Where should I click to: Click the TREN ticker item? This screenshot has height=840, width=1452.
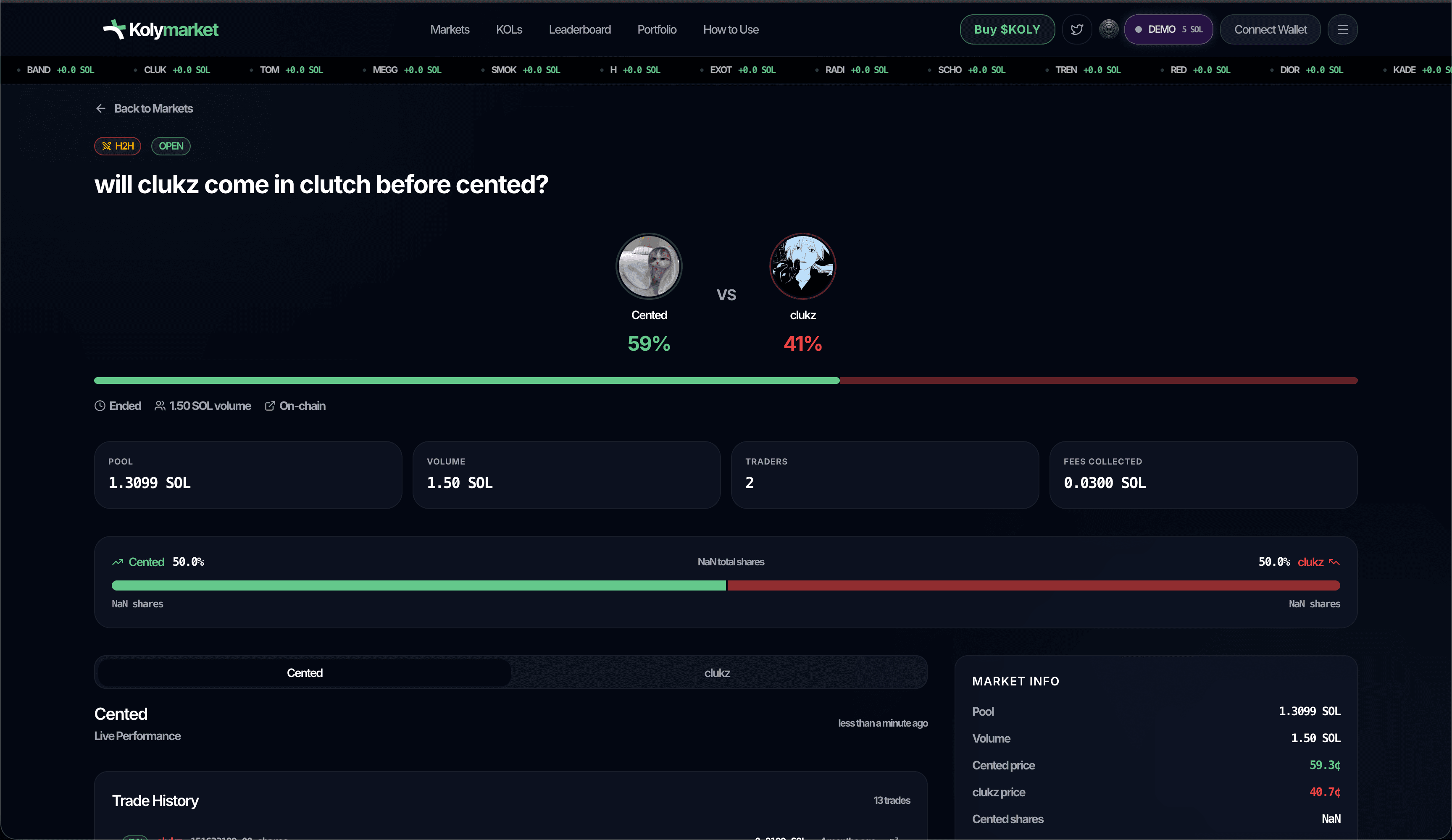[x=1083, y=70]
